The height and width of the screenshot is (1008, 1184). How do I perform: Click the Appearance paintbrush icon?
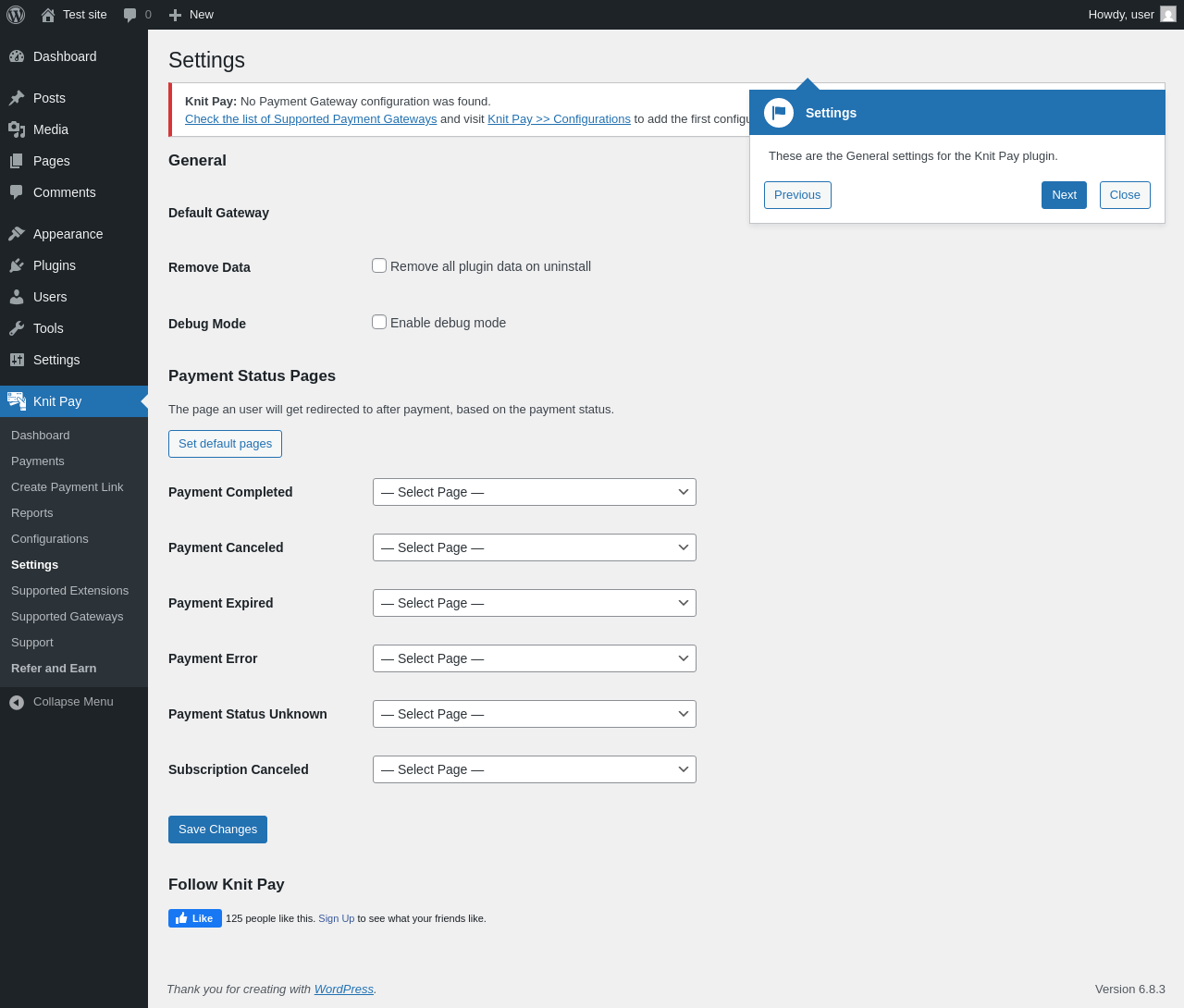coord(17,234)
